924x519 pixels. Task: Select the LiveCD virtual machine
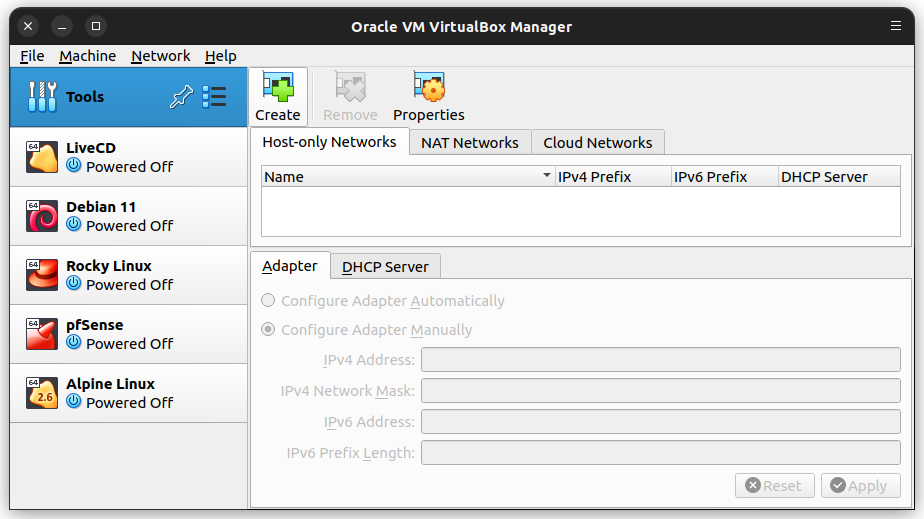tap(128, 157)
